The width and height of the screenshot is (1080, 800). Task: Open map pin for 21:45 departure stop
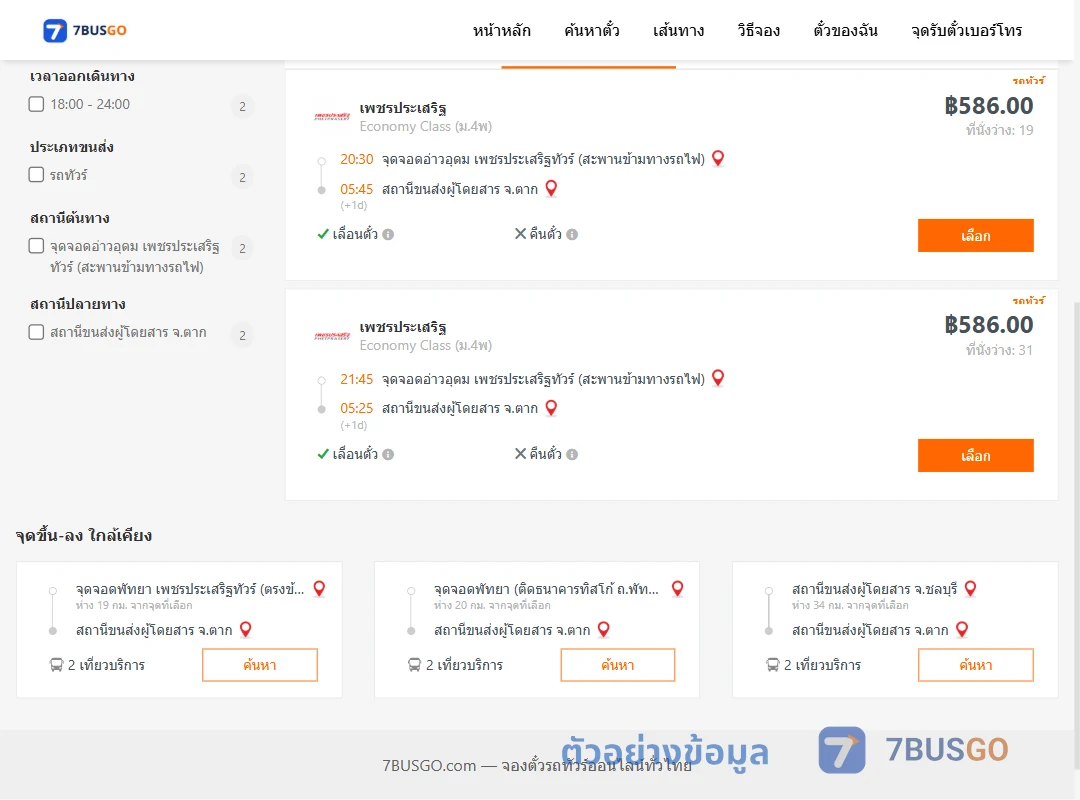[718, 378]
